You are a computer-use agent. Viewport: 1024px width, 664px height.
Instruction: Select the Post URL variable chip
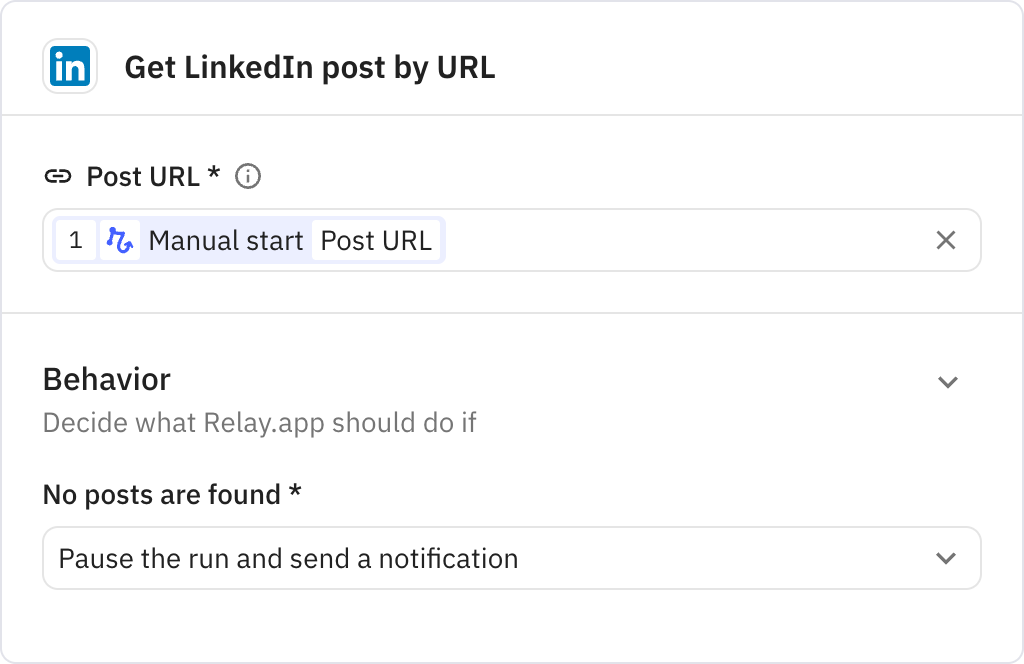click(x=378, y=240)
